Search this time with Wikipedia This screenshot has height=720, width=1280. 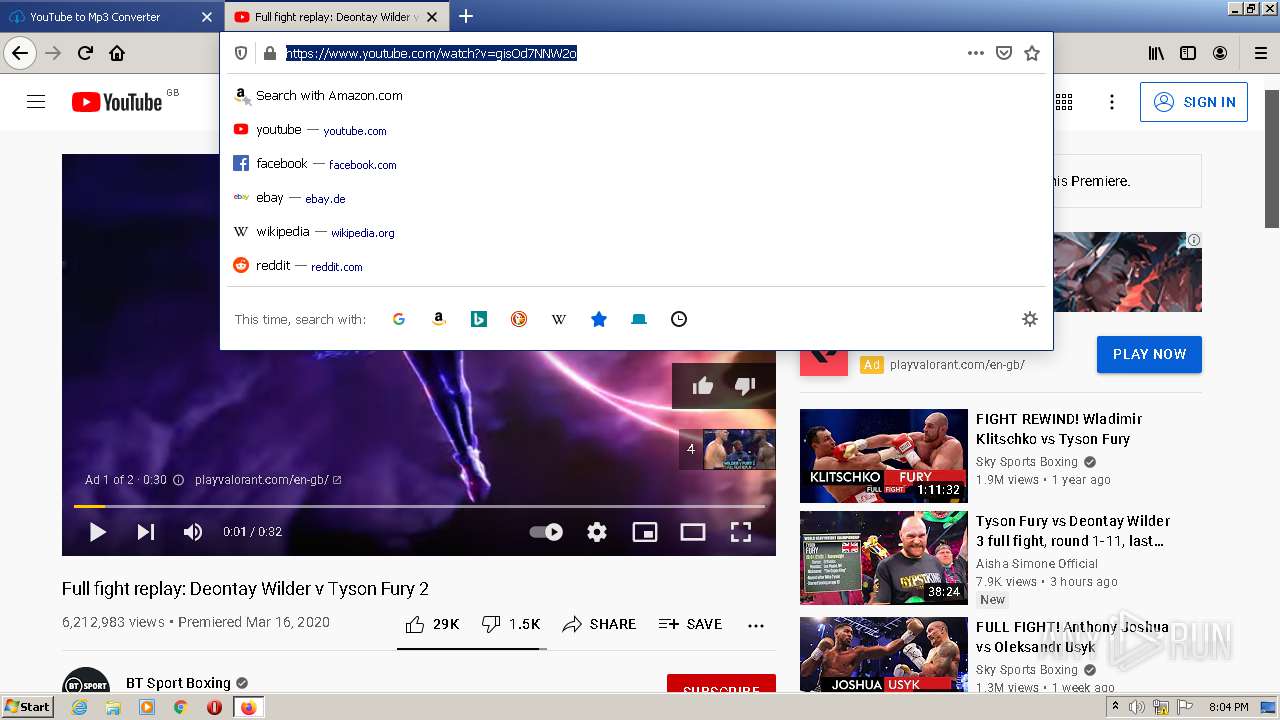(x=559, y=319)
